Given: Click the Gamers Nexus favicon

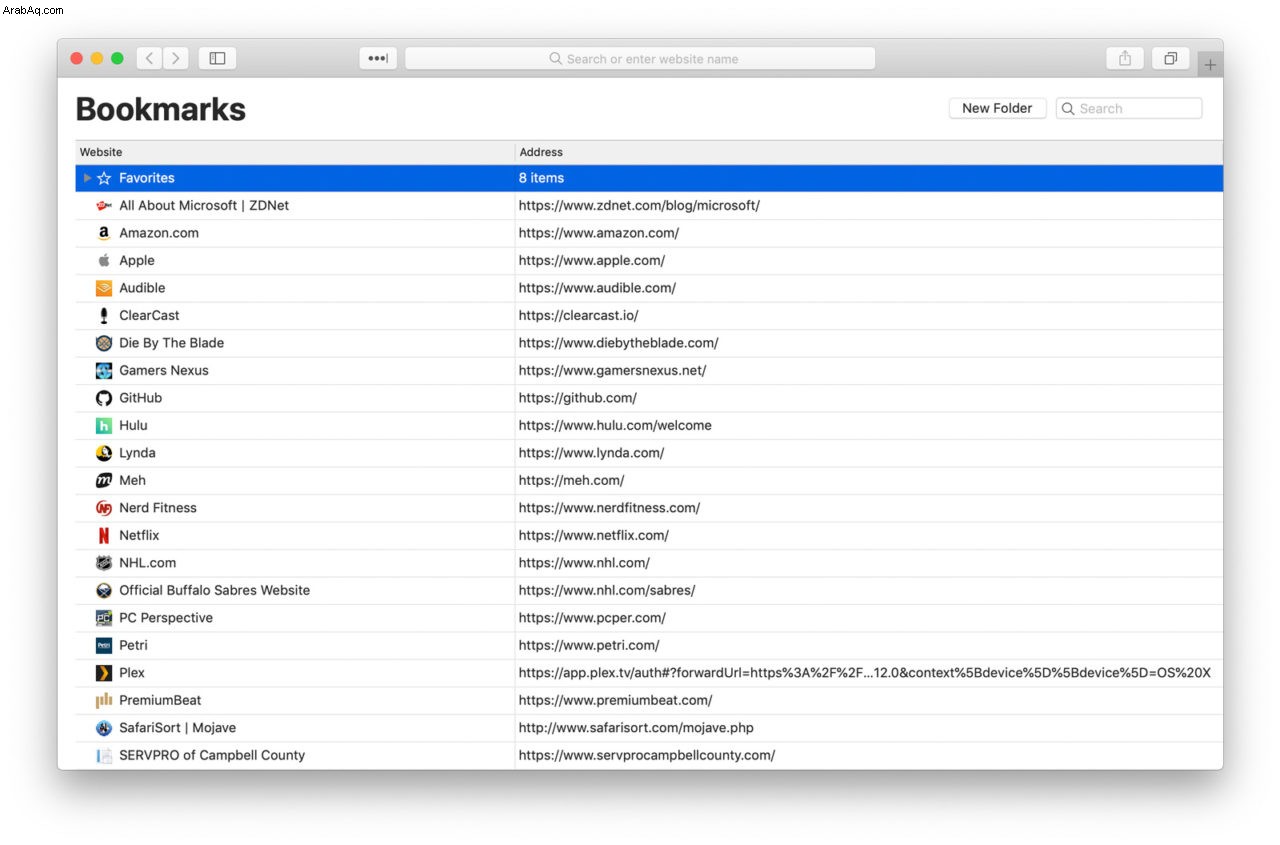Looking at the screenshot, I should pyautogui.click(x=104, y=371).
